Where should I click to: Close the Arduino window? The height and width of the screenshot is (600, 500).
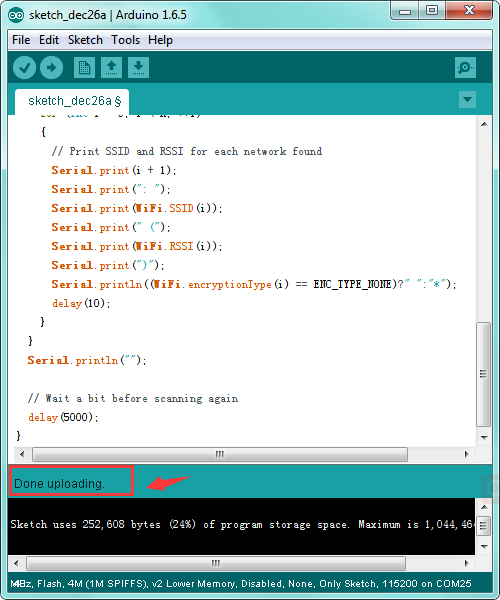coord(469,10)
